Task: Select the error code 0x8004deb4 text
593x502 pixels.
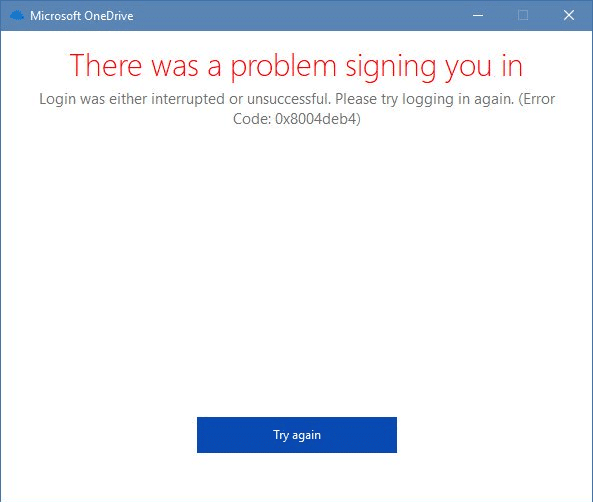Action: tap(316, 119)
